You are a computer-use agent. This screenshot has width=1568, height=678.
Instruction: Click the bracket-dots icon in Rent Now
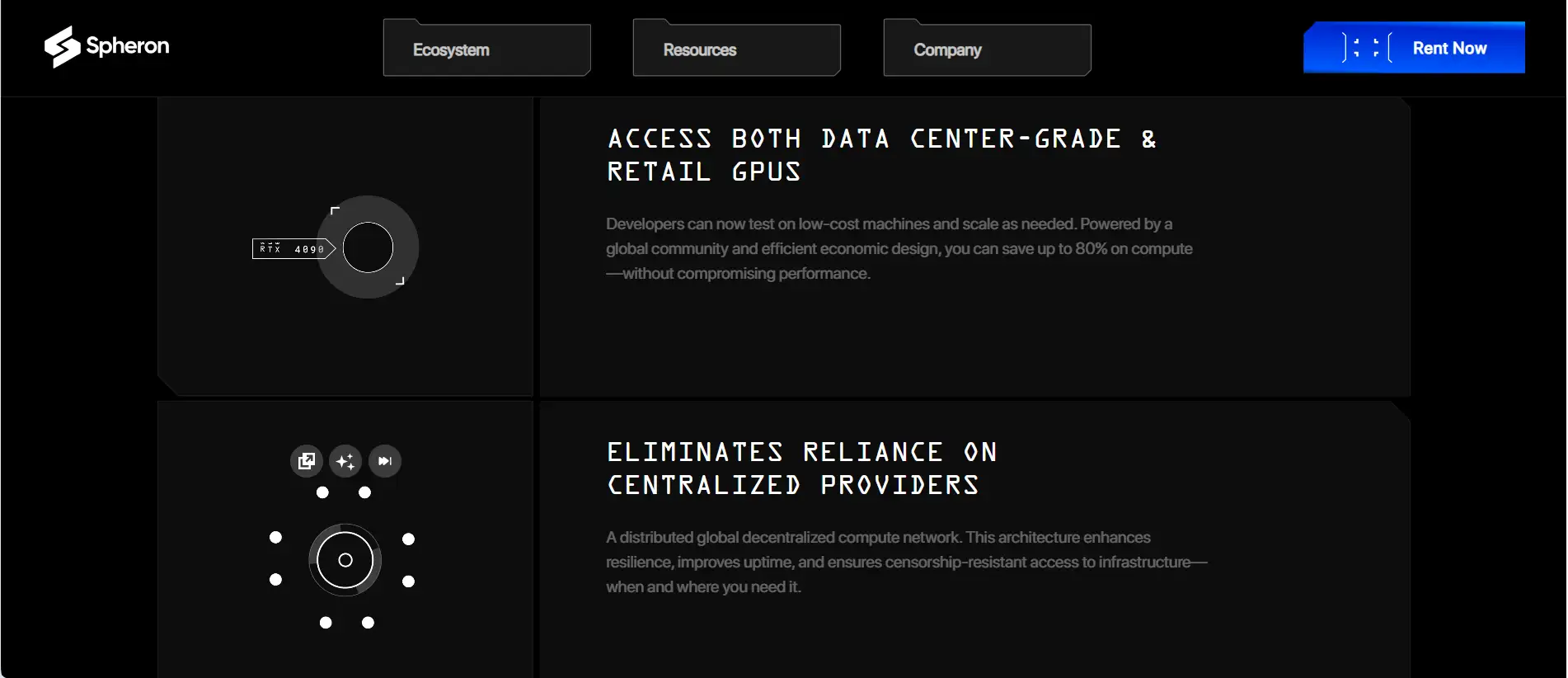pos(1366,48)
